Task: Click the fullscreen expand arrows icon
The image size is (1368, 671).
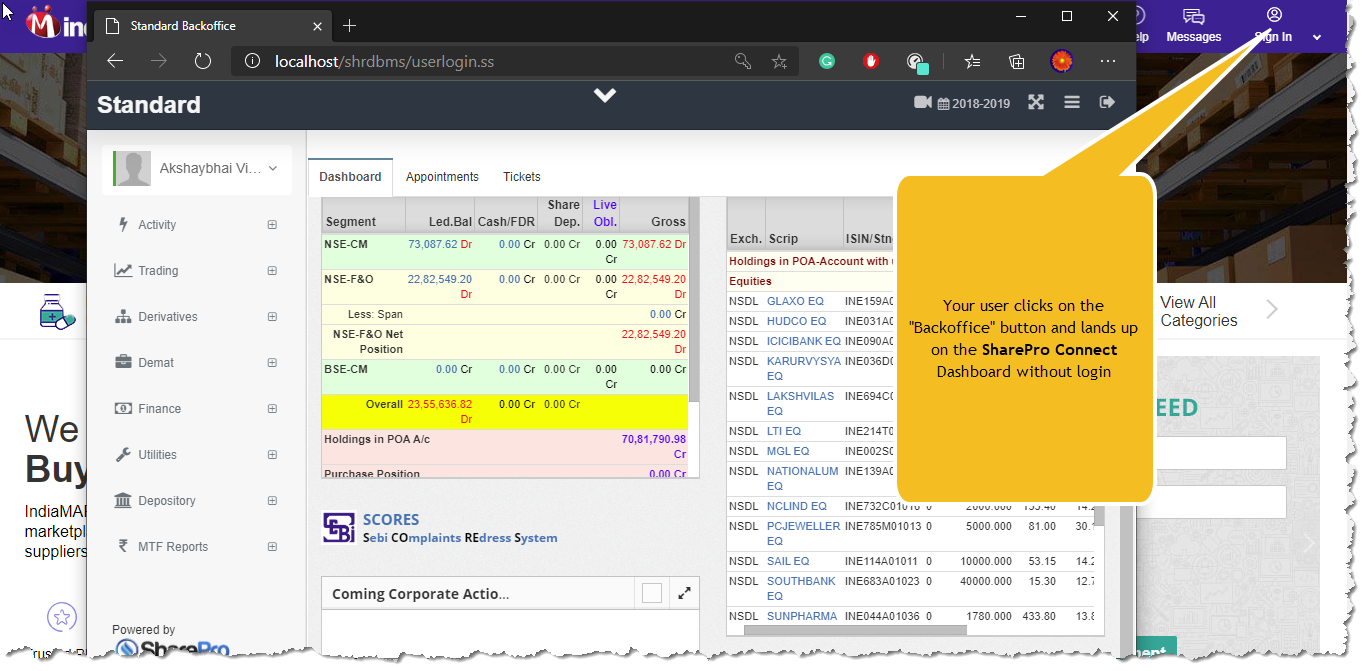Action: (x=1037, y=103)
